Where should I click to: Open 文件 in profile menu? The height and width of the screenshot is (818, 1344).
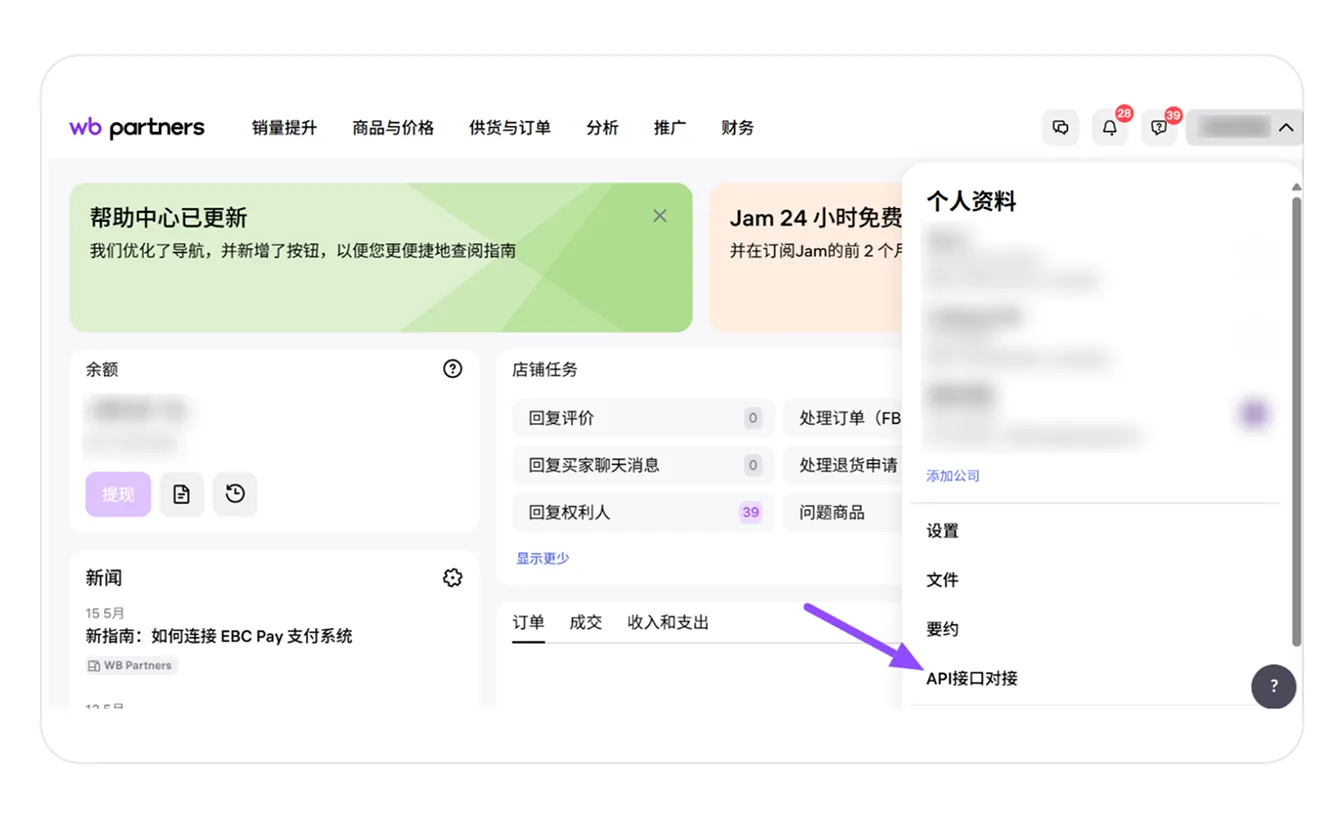click(943, 580)
